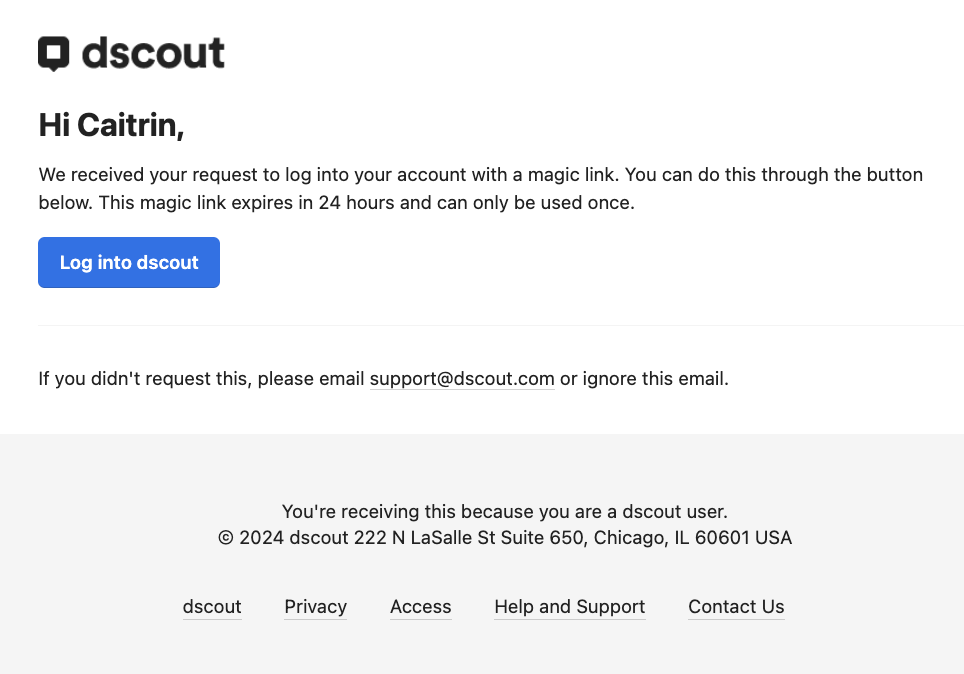Click the empty gray footer area below the links
Image resolution: width=964 pixels, height=674 pixels.
click(x=482, y=649)
